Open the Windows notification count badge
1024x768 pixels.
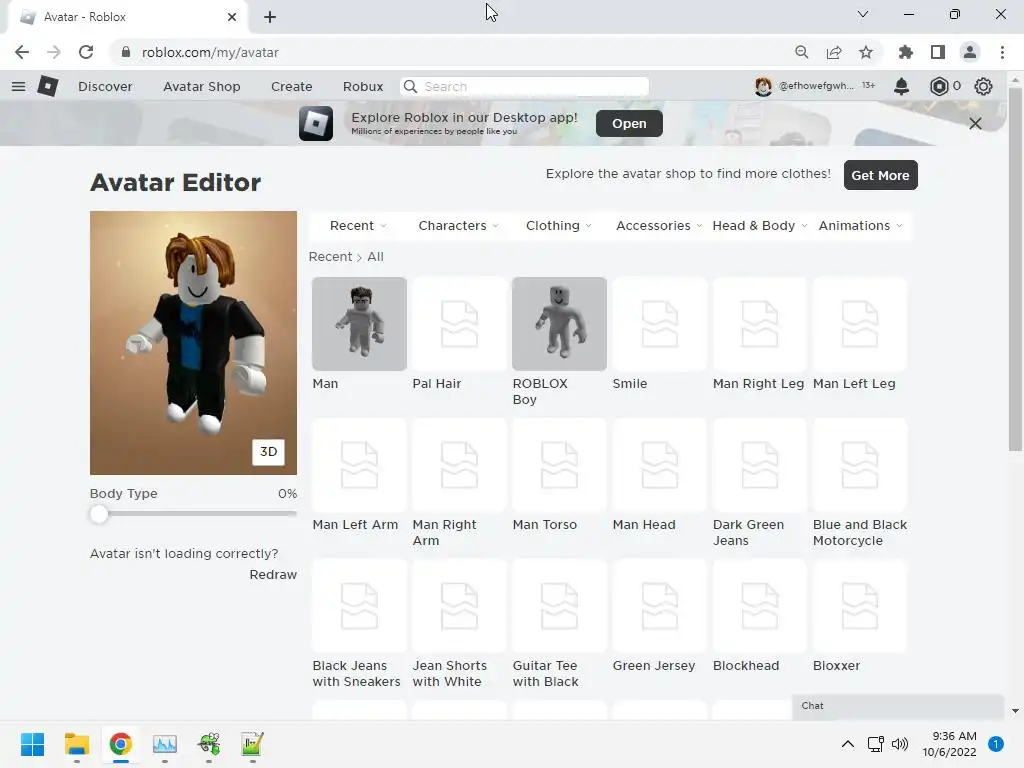pyautogui.click(x=996, y=744)
